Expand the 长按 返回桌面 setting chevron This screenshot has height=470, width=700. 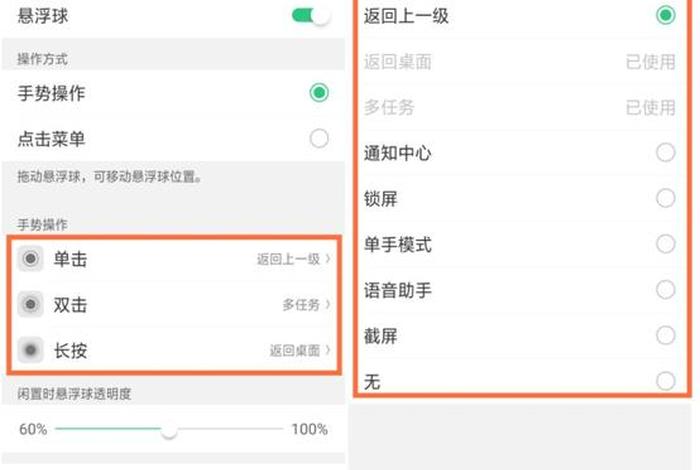(x=326, y=350)
